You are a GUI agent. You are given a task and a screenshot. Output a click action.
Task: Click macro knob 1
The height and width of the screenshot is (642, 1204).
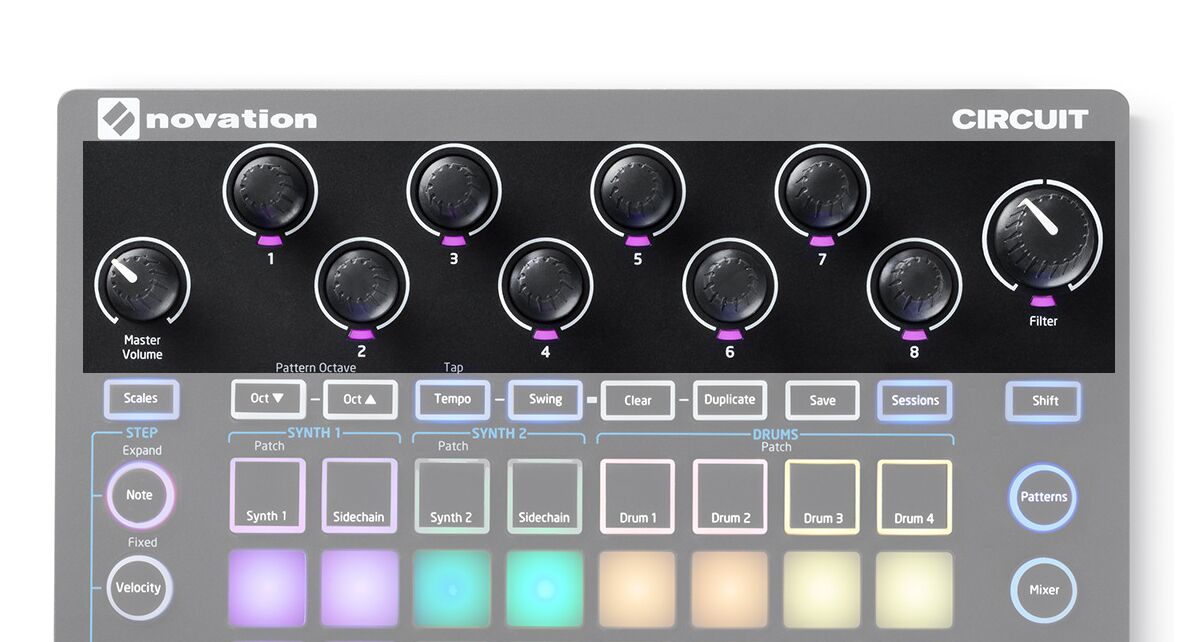(270, 191)
